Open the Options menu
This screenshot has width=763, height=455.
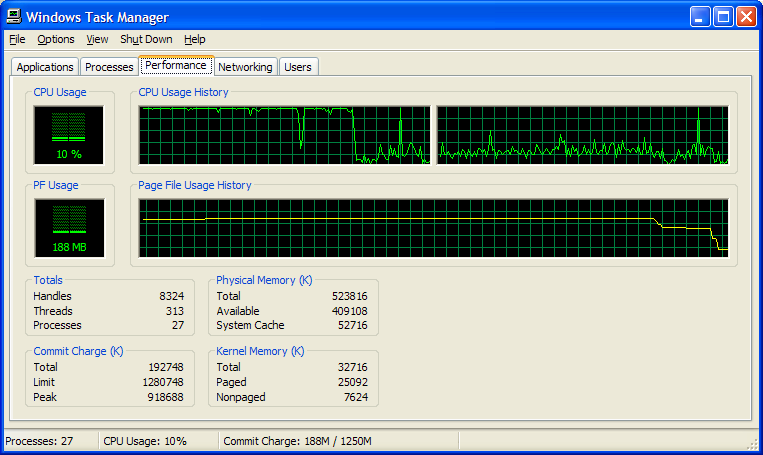coord(56,39)
